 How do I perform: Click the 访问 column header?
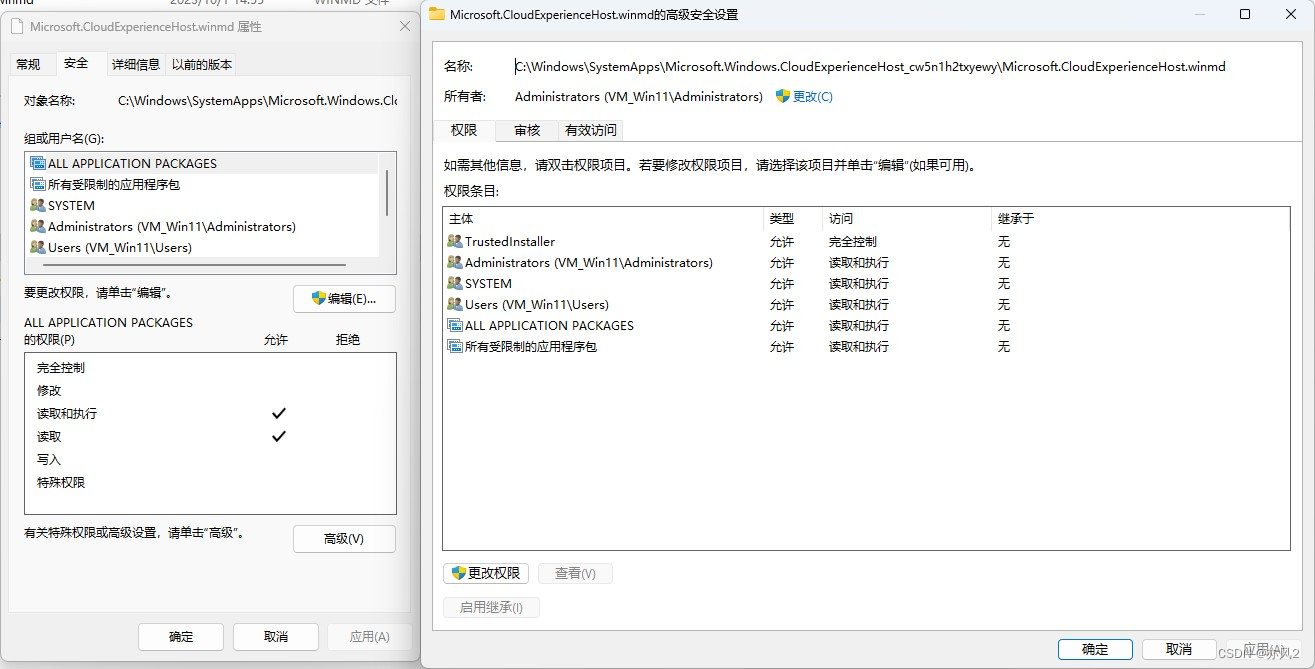(907, 218)
